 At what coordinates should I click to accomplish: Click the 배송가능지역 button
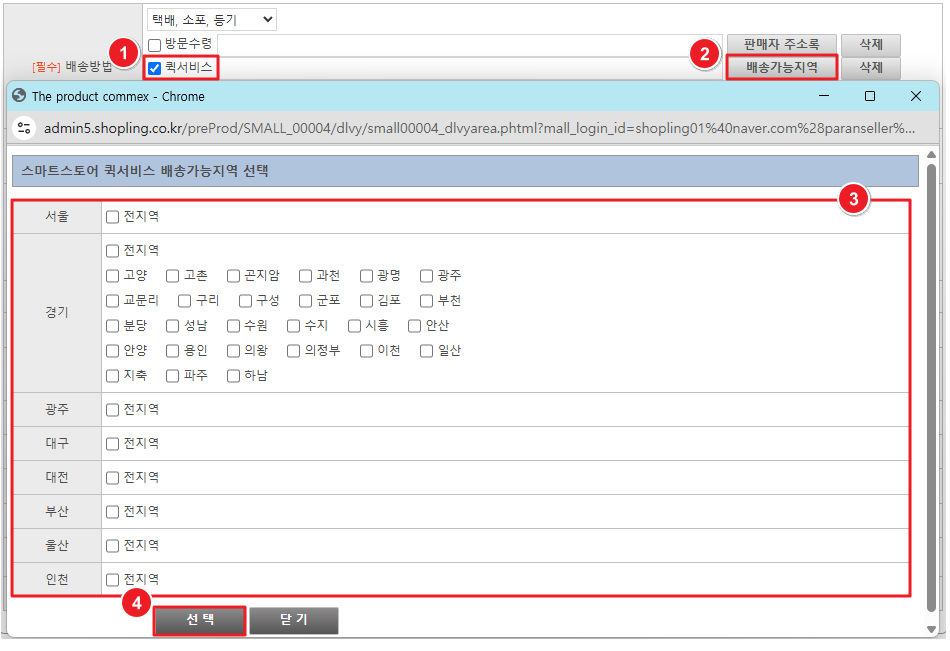coord(781,68)
